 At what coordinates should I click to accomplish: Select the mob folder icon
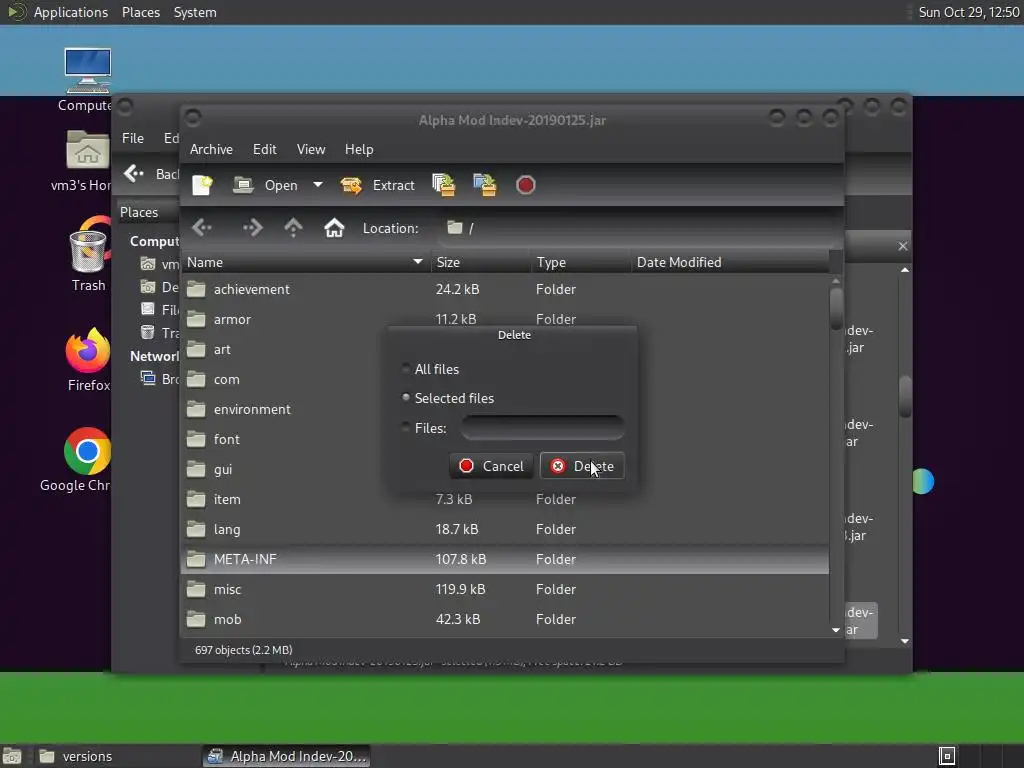[x=196, y=620]
